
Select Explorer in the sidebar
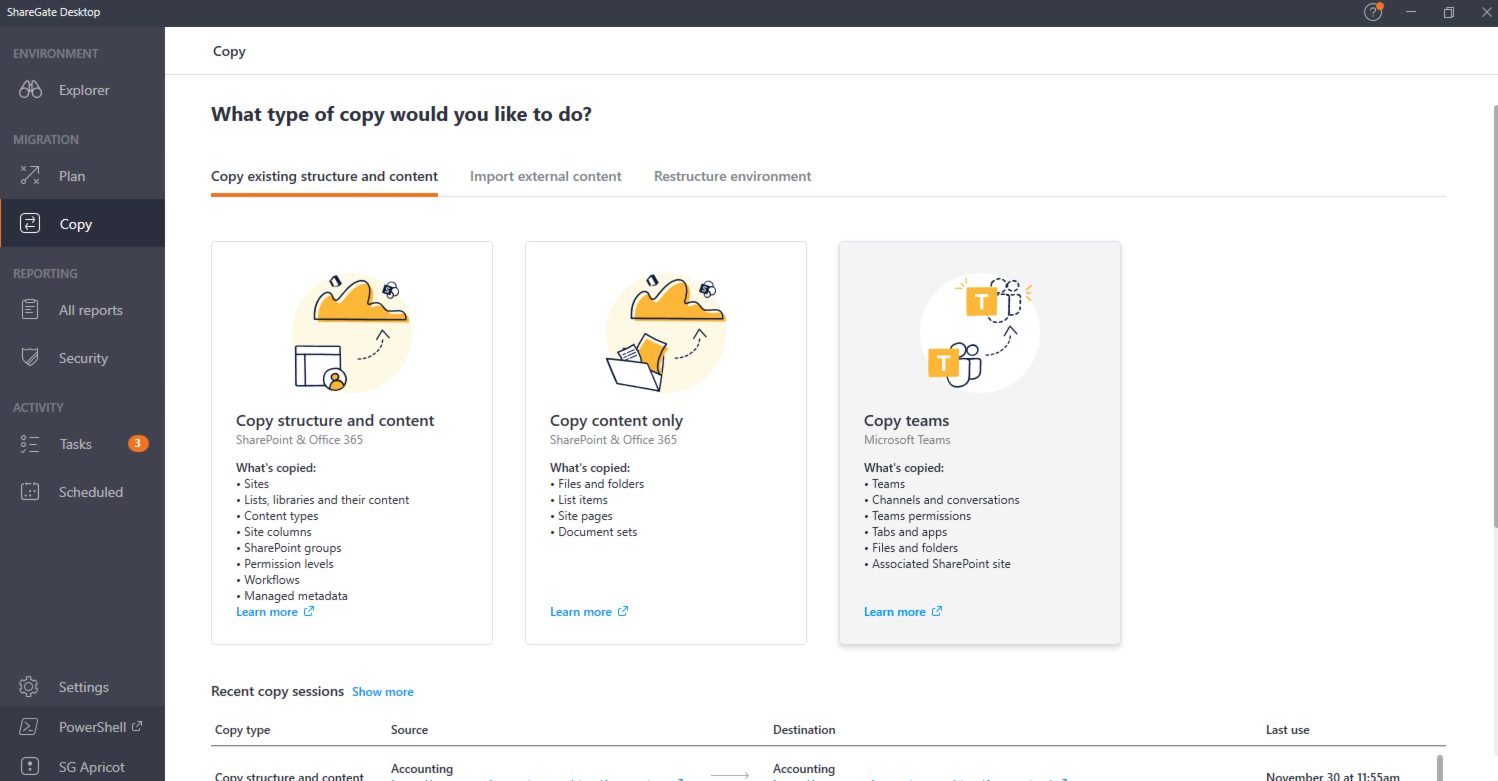[x=82, y=90]
